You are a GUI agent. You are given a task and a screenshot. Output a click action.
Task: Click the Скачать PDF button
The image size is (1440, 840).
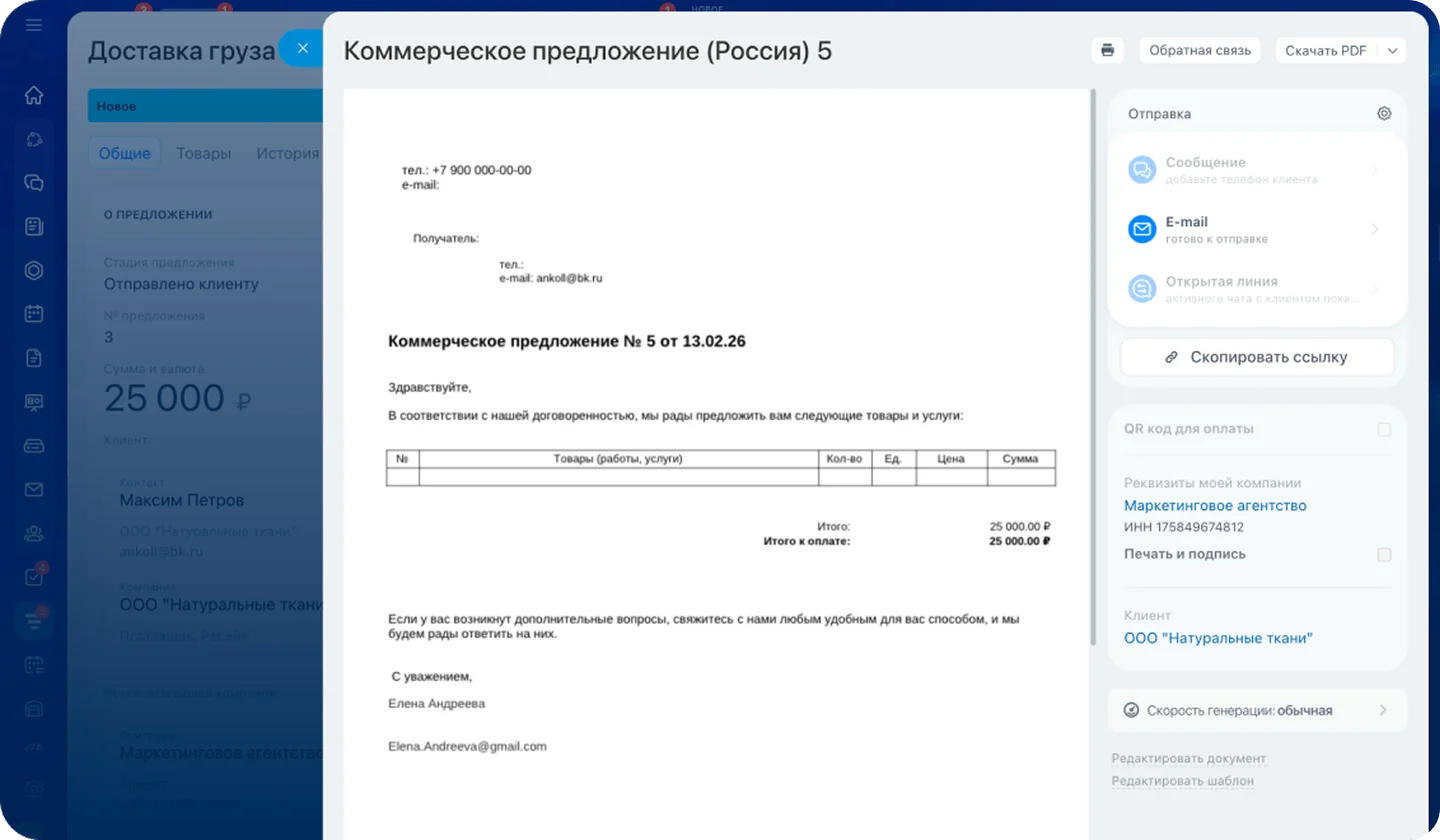(x=1326, y=51)
